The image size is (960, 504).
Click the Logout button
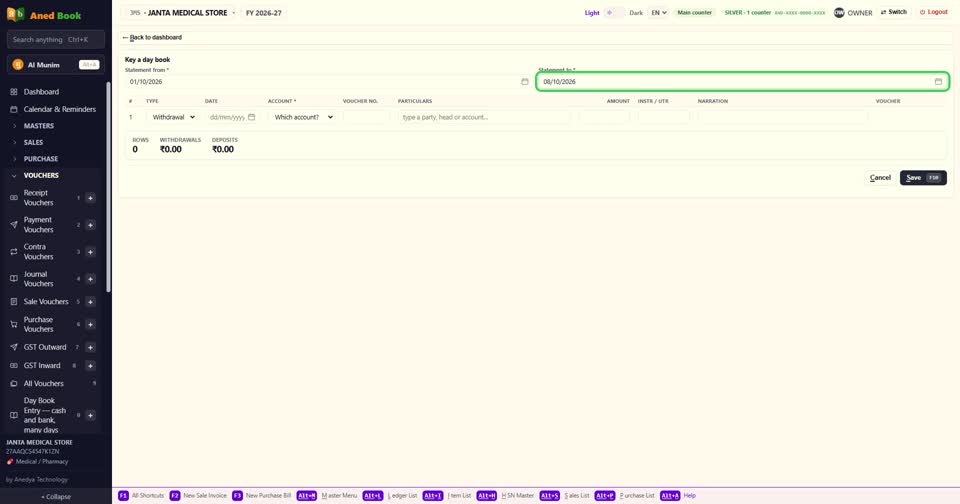tap(933, 12)
